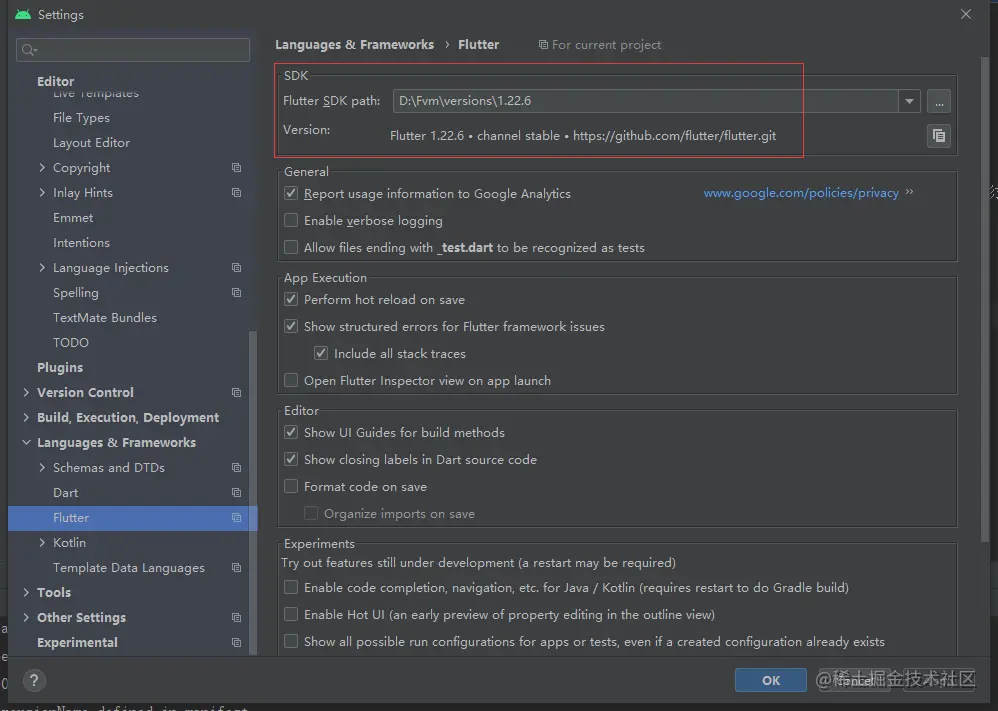Open the Flutter SDK path dropdown arrow
The image size is (998, 711).
pyautogui.click(x=909, y=101)
